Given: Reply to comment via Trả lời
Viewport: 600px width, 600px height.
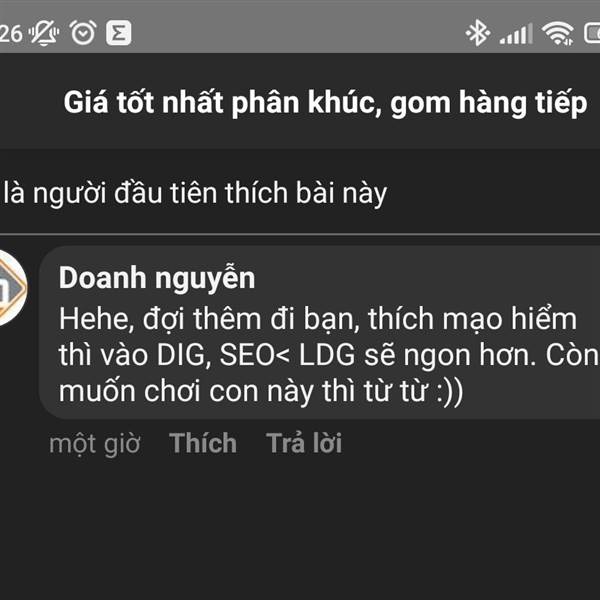Looking at the screenshot, I should point(304,443).
